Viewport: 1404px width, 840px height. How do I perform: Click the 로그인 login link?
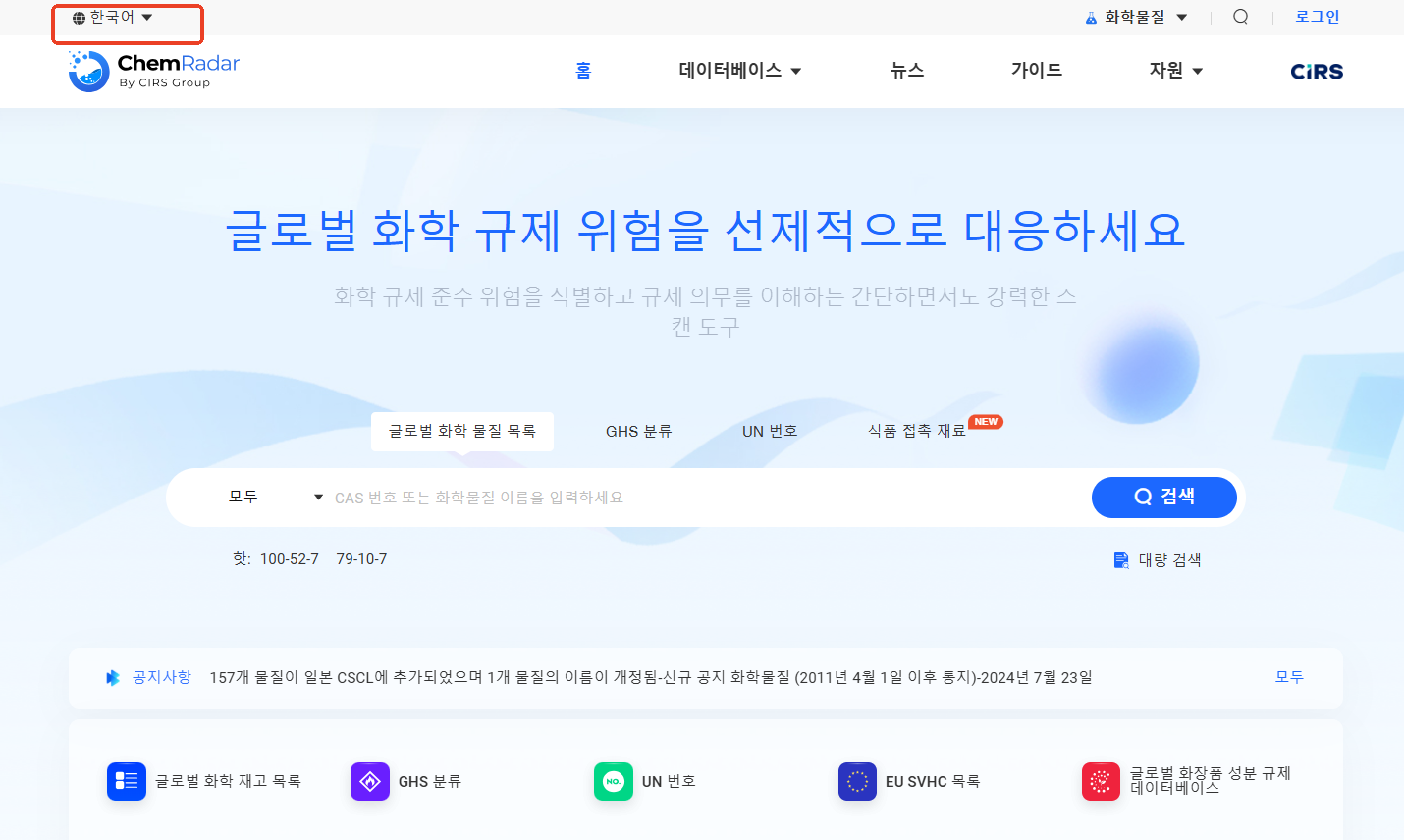(x=1317, y=17)
